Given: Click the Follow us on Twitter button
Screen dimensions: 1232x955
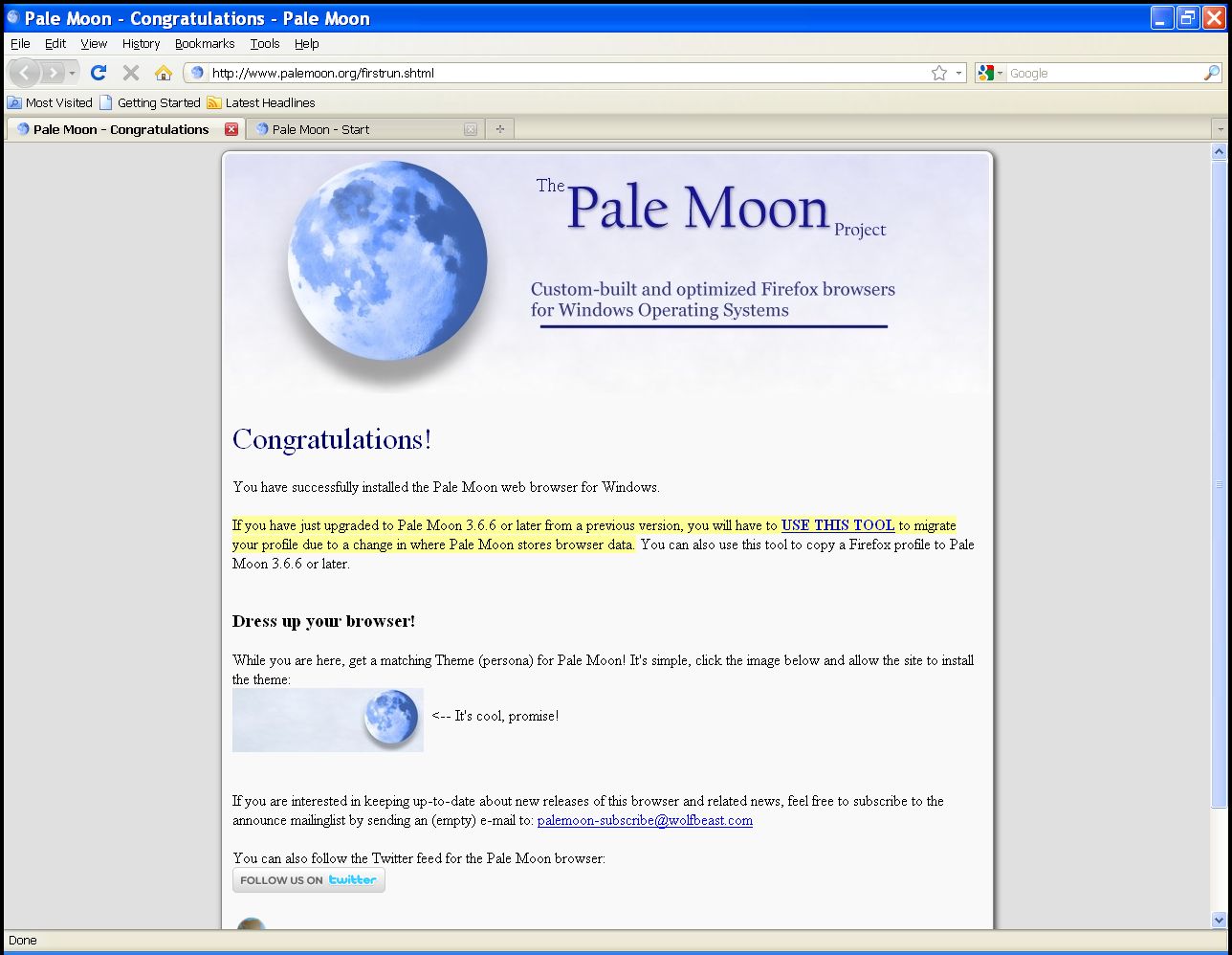Looking at the screenshot, I should [x=309, y=880].
